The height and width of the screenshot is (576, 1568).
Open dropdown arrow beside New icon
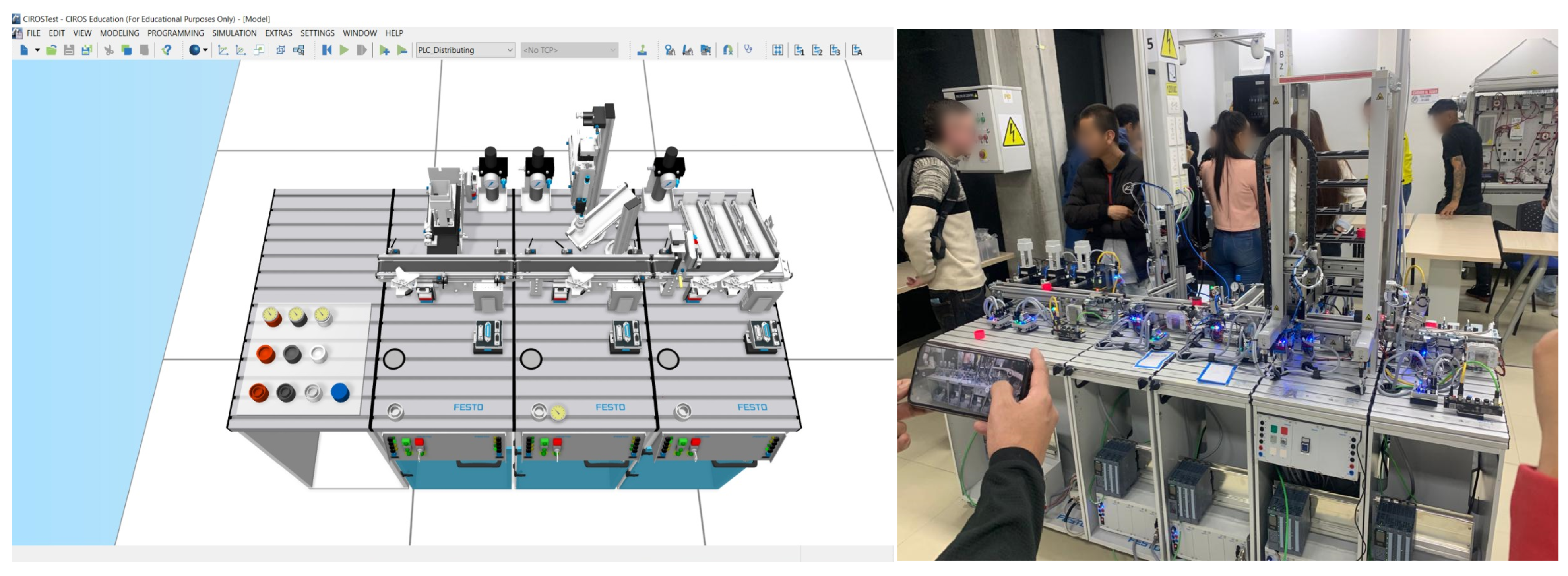(37, 50)
